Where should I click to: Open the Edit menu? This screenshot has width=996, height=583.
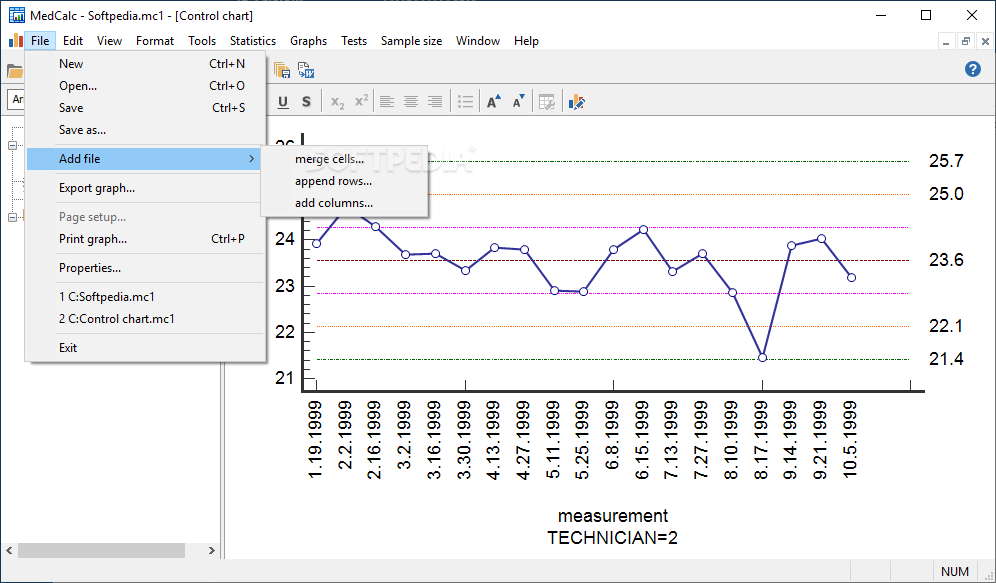73,41
